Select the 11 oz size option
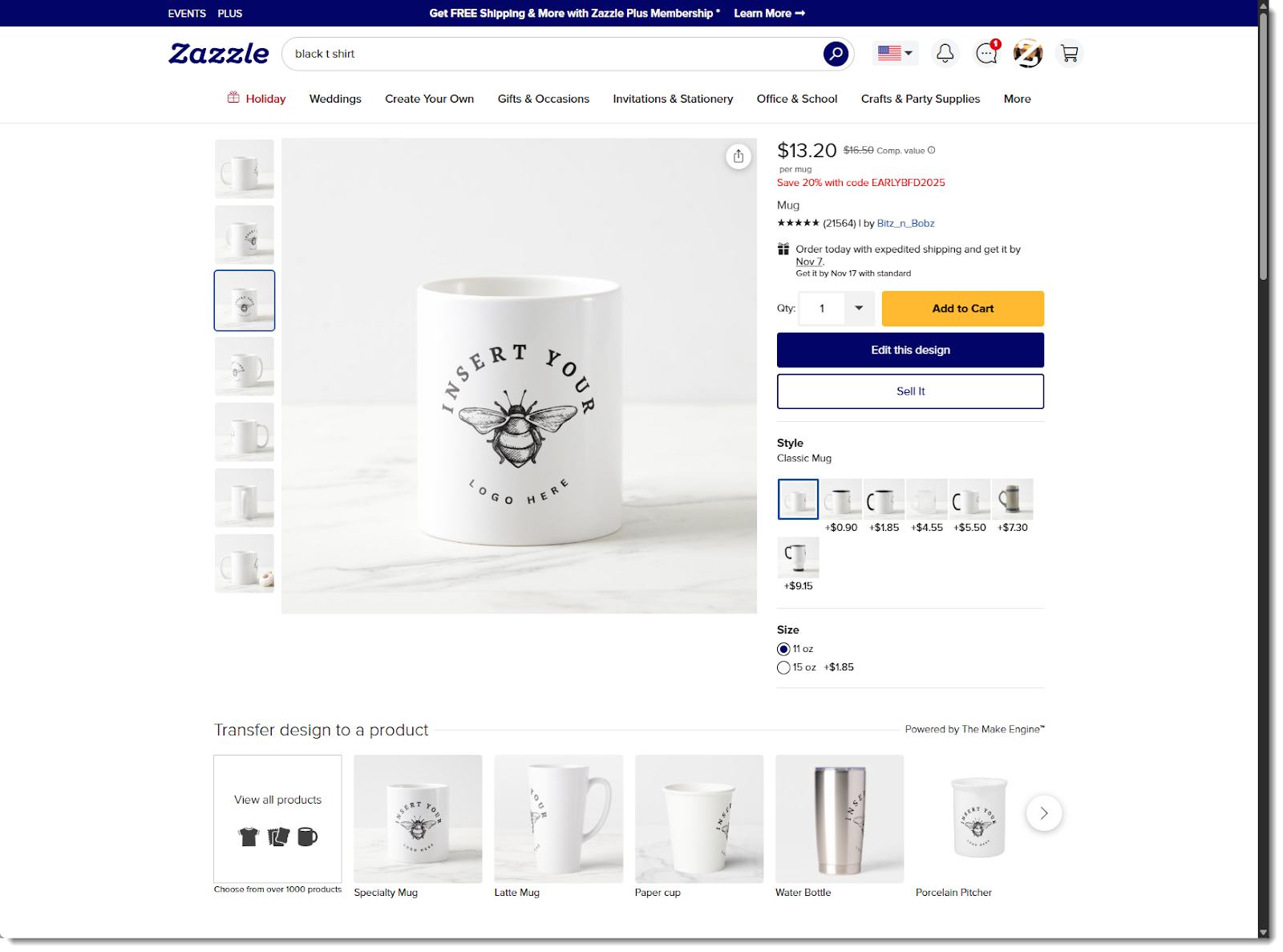Viewport: 1283px width, 952px height. 783,649
